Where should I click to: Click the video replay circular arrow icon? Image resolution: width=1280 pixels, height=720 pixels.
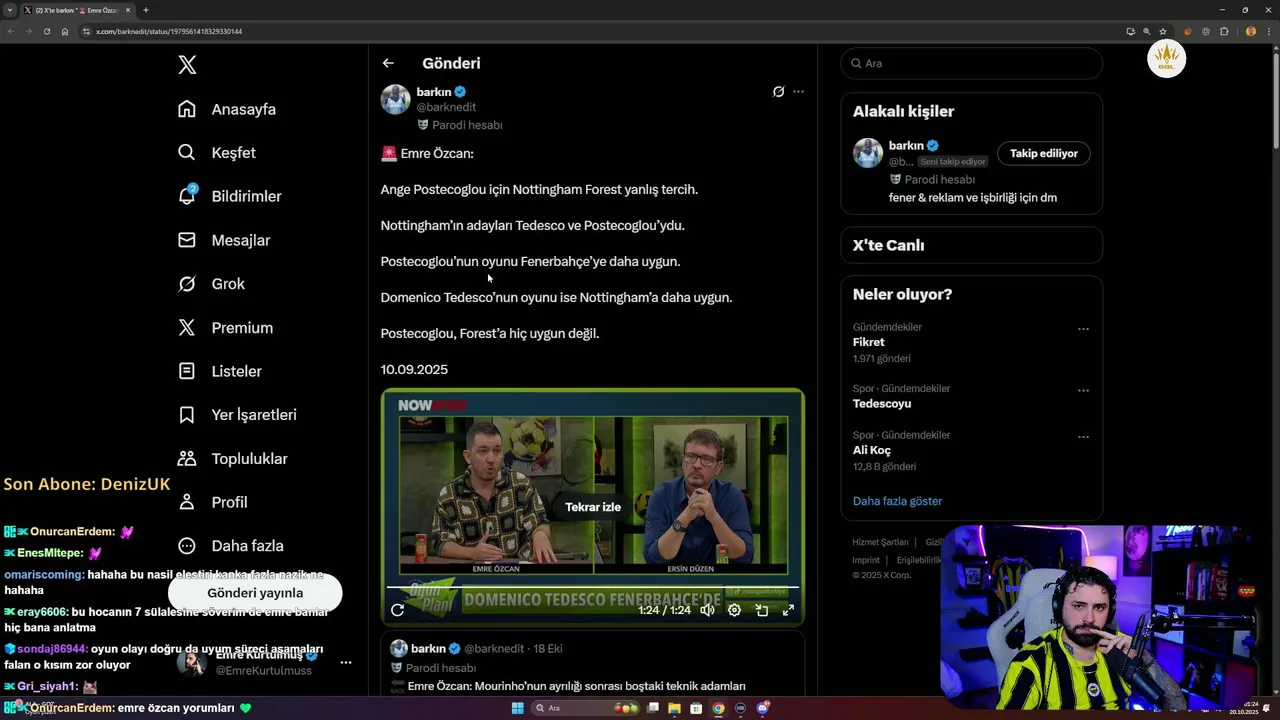[397, 610]
